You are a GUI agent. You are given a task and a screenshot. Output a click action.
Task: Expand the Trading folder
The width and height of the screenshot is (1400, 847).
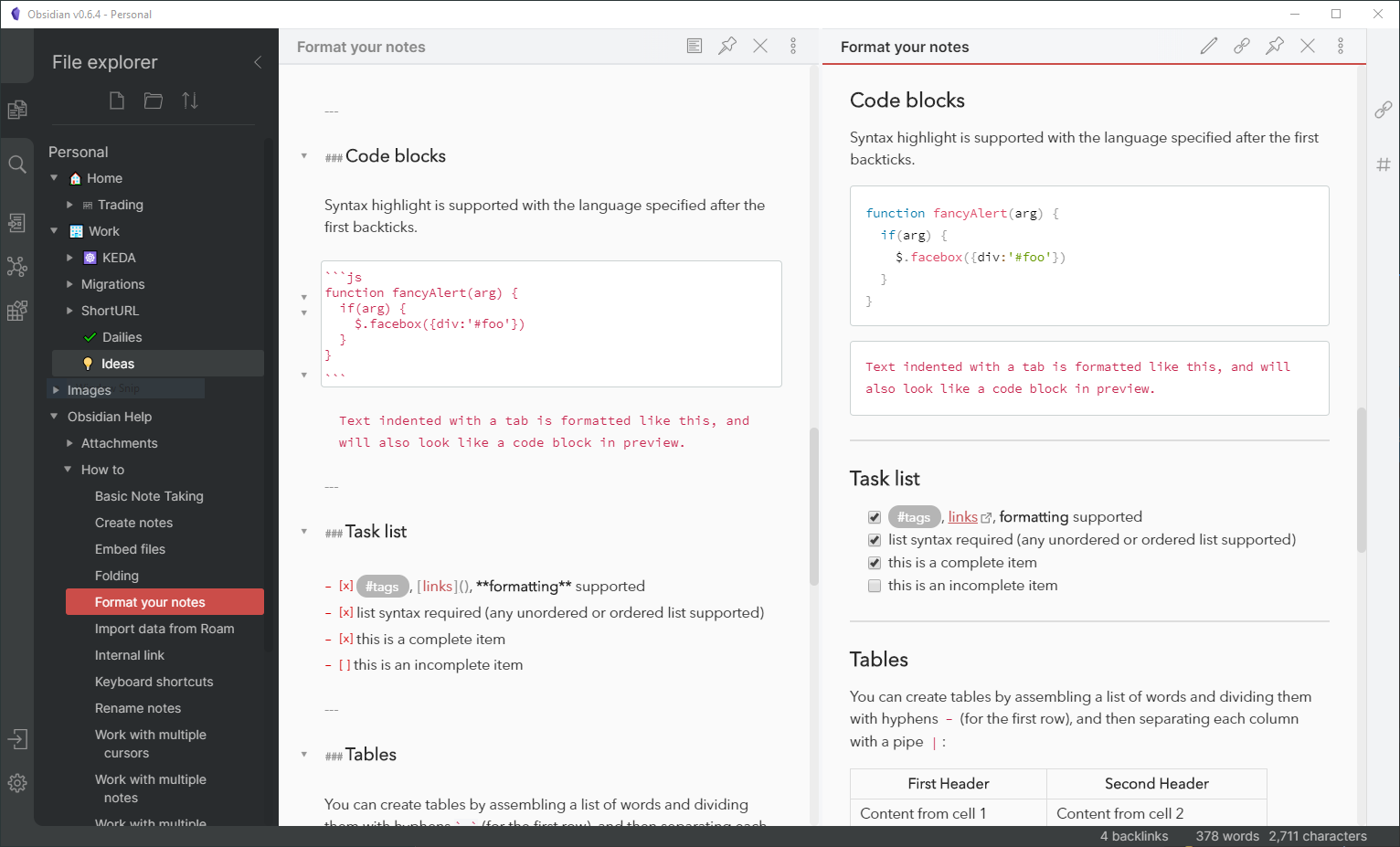pyautogui.click(x=69, y=205)
